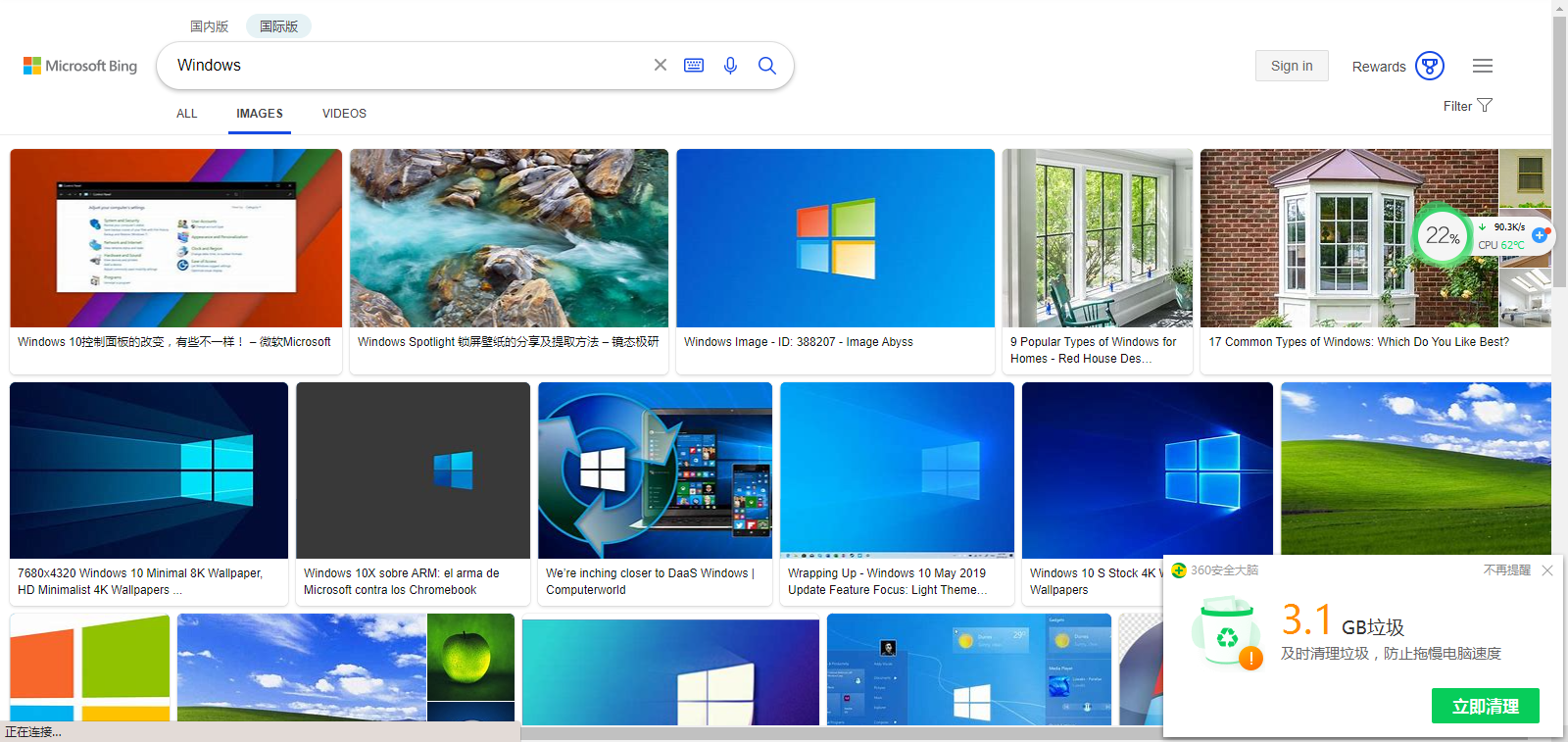Open the green hill Bliss wallpaper image
The image size is (1568, 742).
click(x=1416, y=469)
